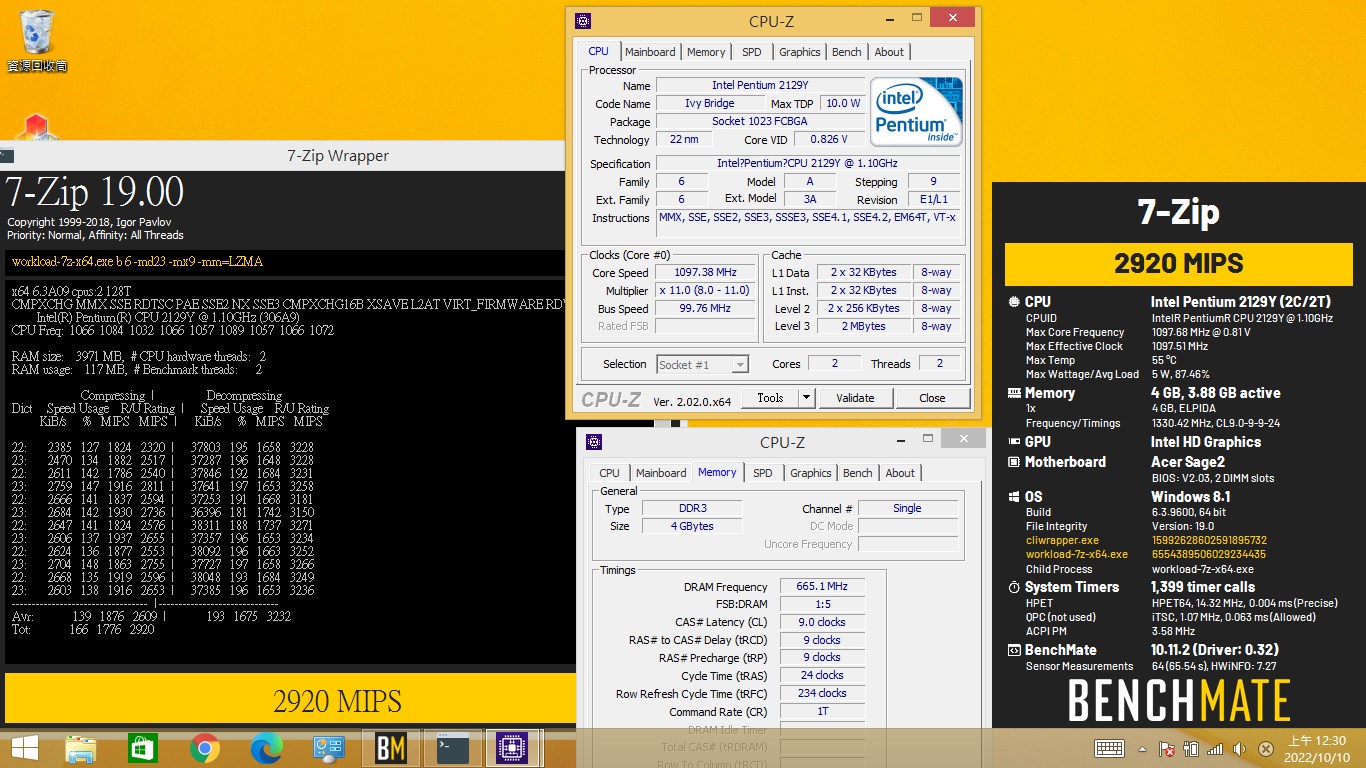Switch to BenchMate in the taskbar
This screenshot has width=1366, height=768.
[x=391, y=748]
